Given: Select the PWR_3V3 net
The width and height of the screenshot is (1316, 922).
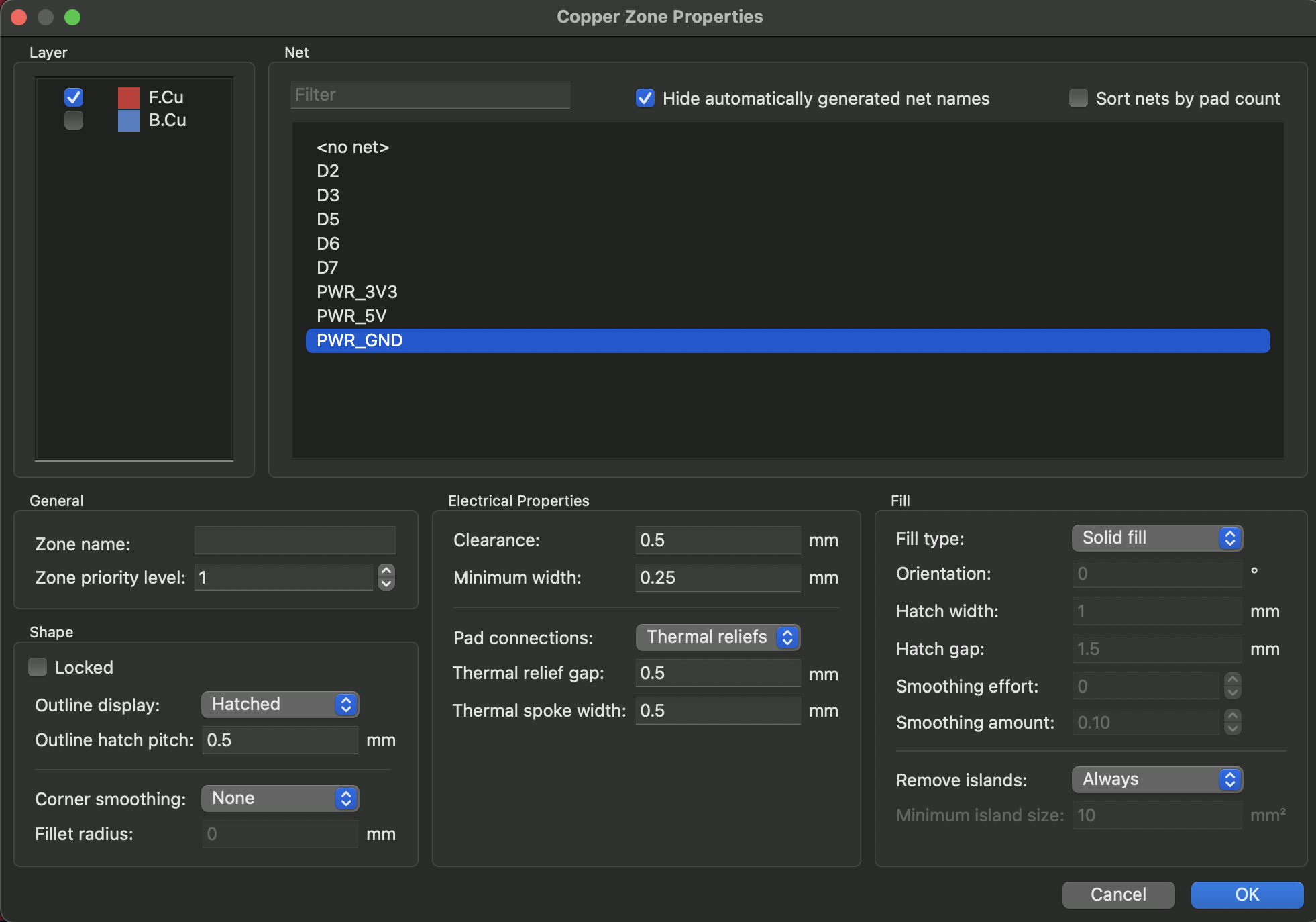Looking at the screenshot, I should click(357, 292).
